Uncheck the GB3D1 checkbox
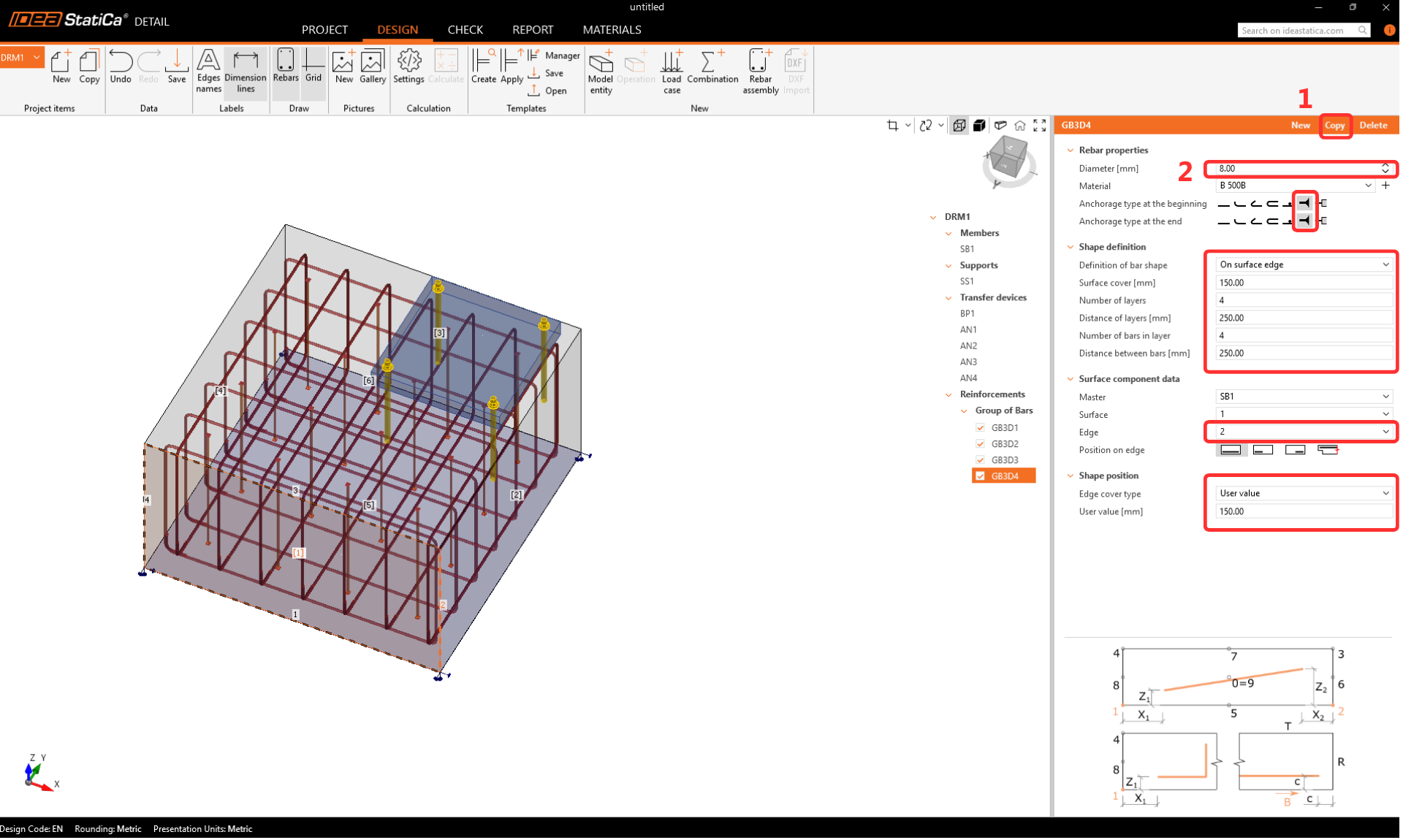Image resolution: width=1403 pixels, height=840 pixels. [980, 428]
